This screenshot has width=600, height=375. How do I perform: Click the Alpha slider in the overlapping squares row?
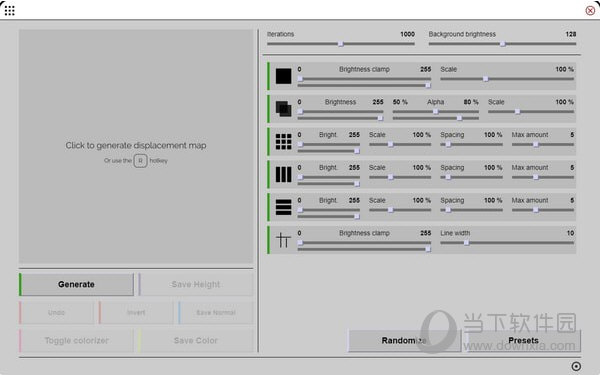click(435, 112)
